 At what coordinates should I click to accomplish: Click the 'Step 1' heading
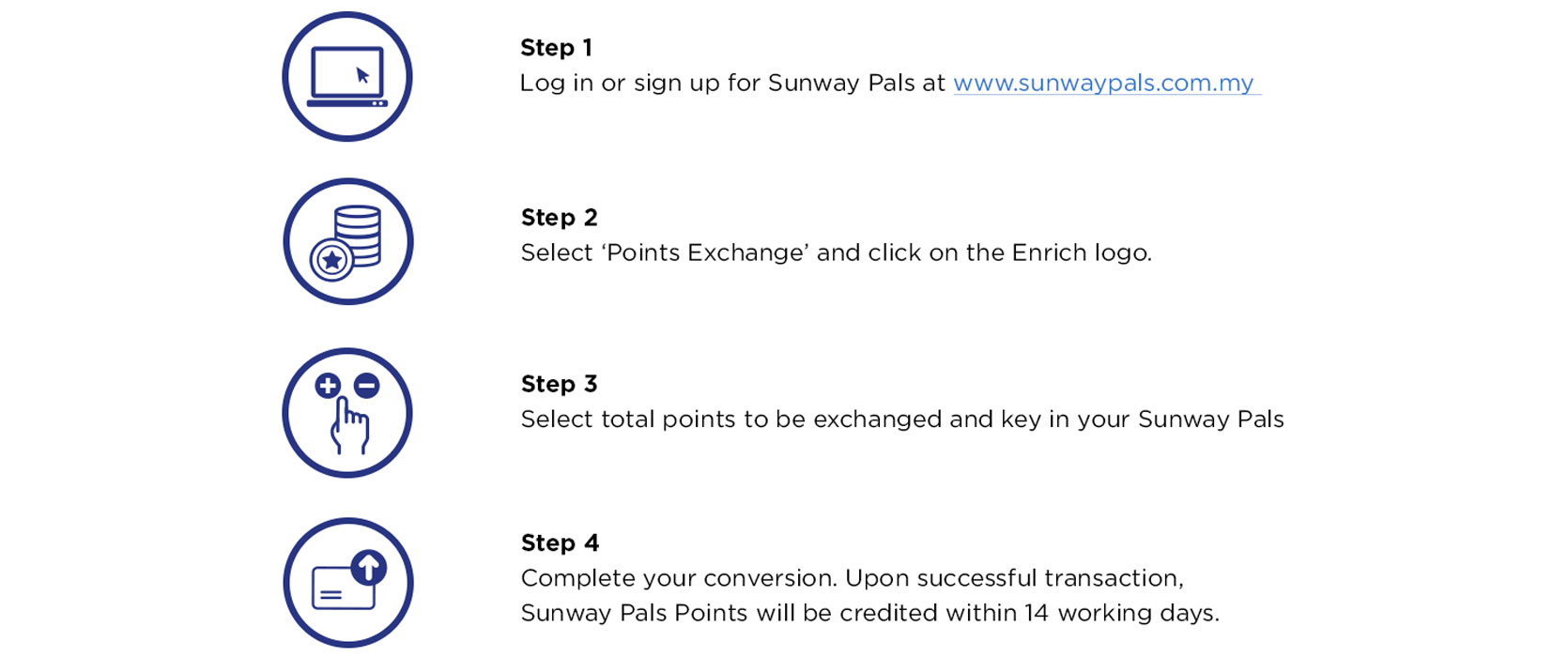556,48
